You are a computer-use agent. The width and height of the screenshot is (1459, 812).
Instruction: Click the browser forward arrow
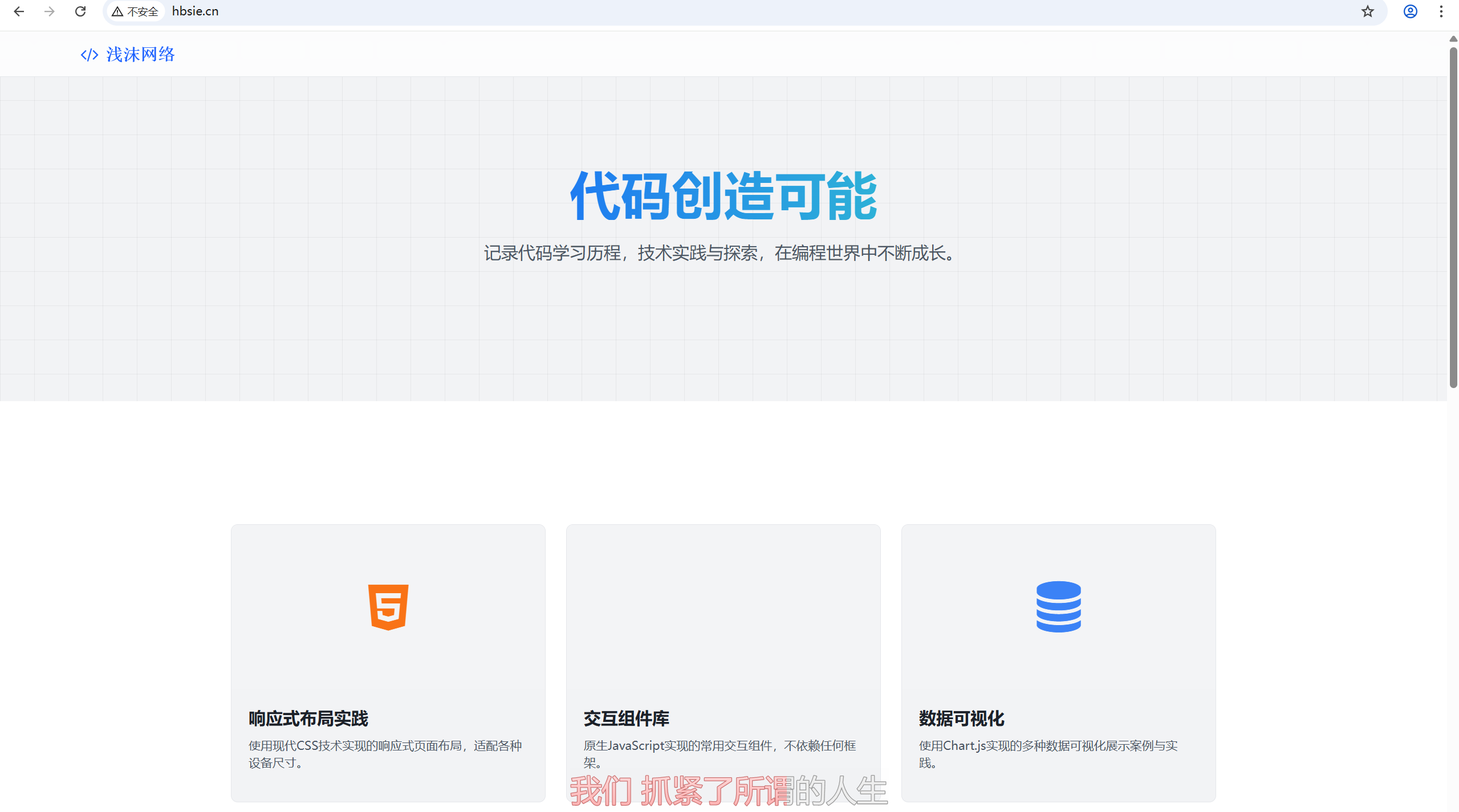pyautogui.click(x=50, y=11)
